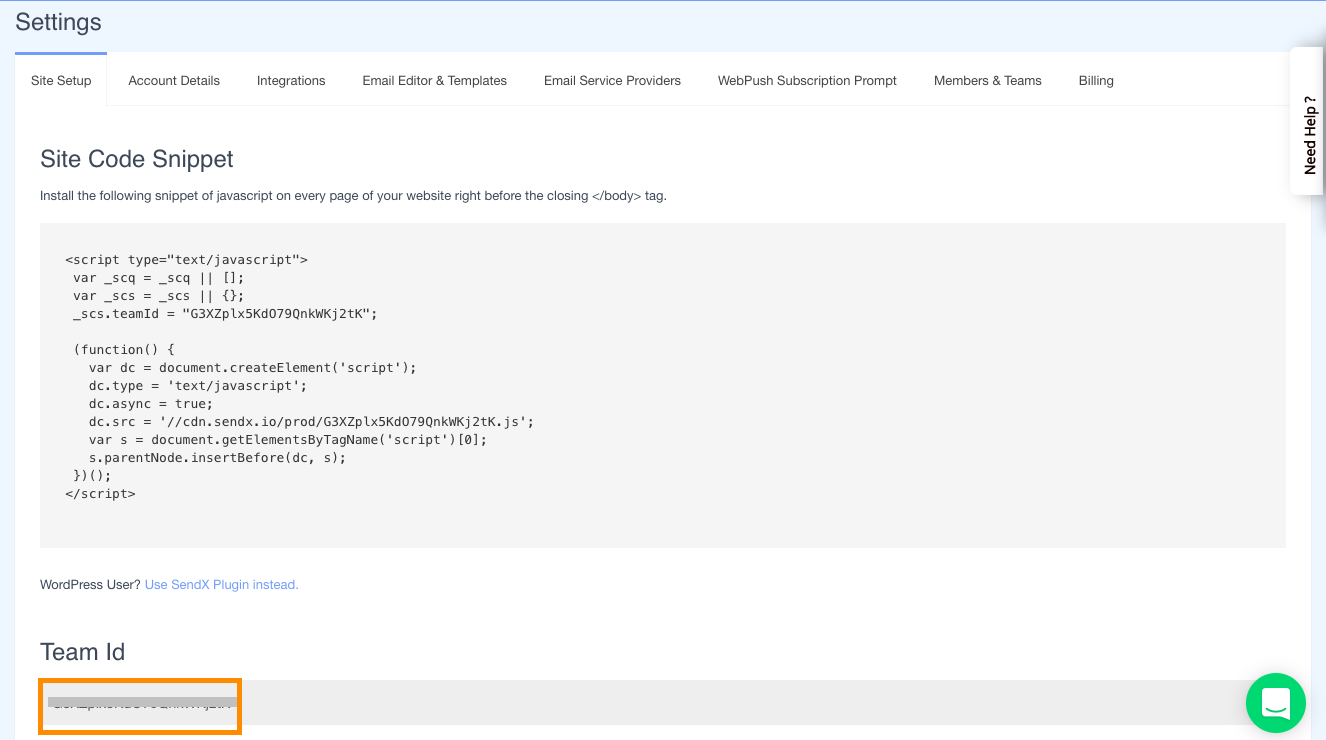Click the dc.src cdn.sendx.io line

tap(311, 422)
